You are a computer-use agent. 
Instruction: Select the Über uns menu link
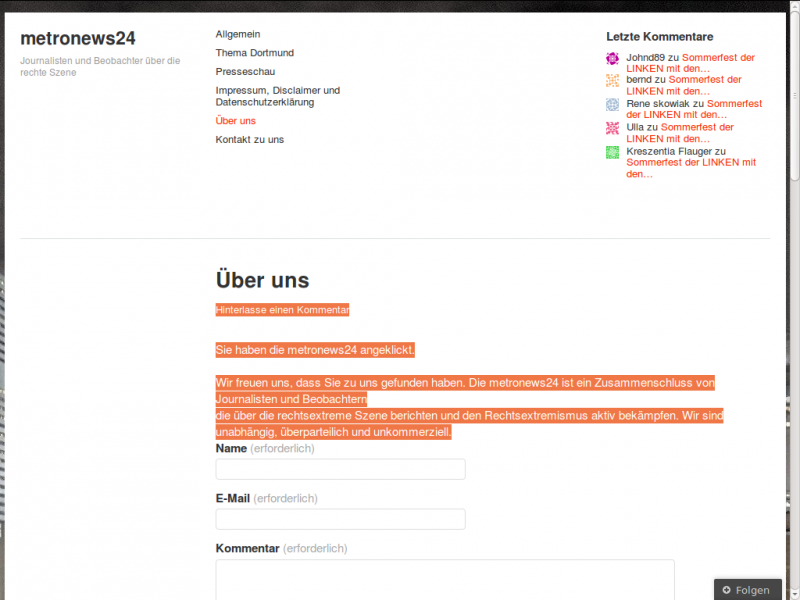click(235, 121)
